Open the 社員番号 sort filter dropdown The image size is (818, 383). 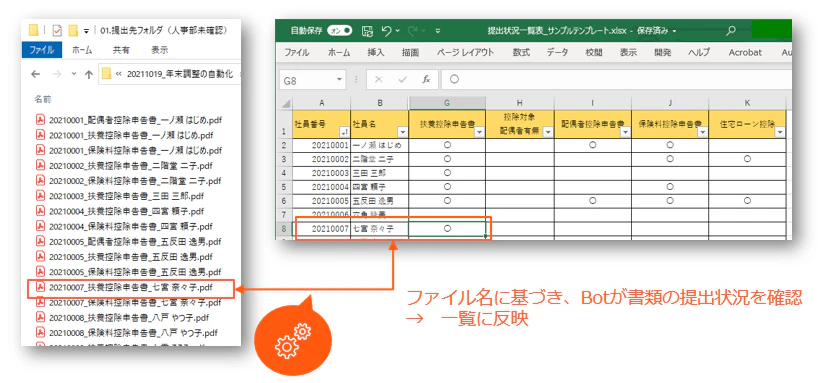tap(344, 133)
